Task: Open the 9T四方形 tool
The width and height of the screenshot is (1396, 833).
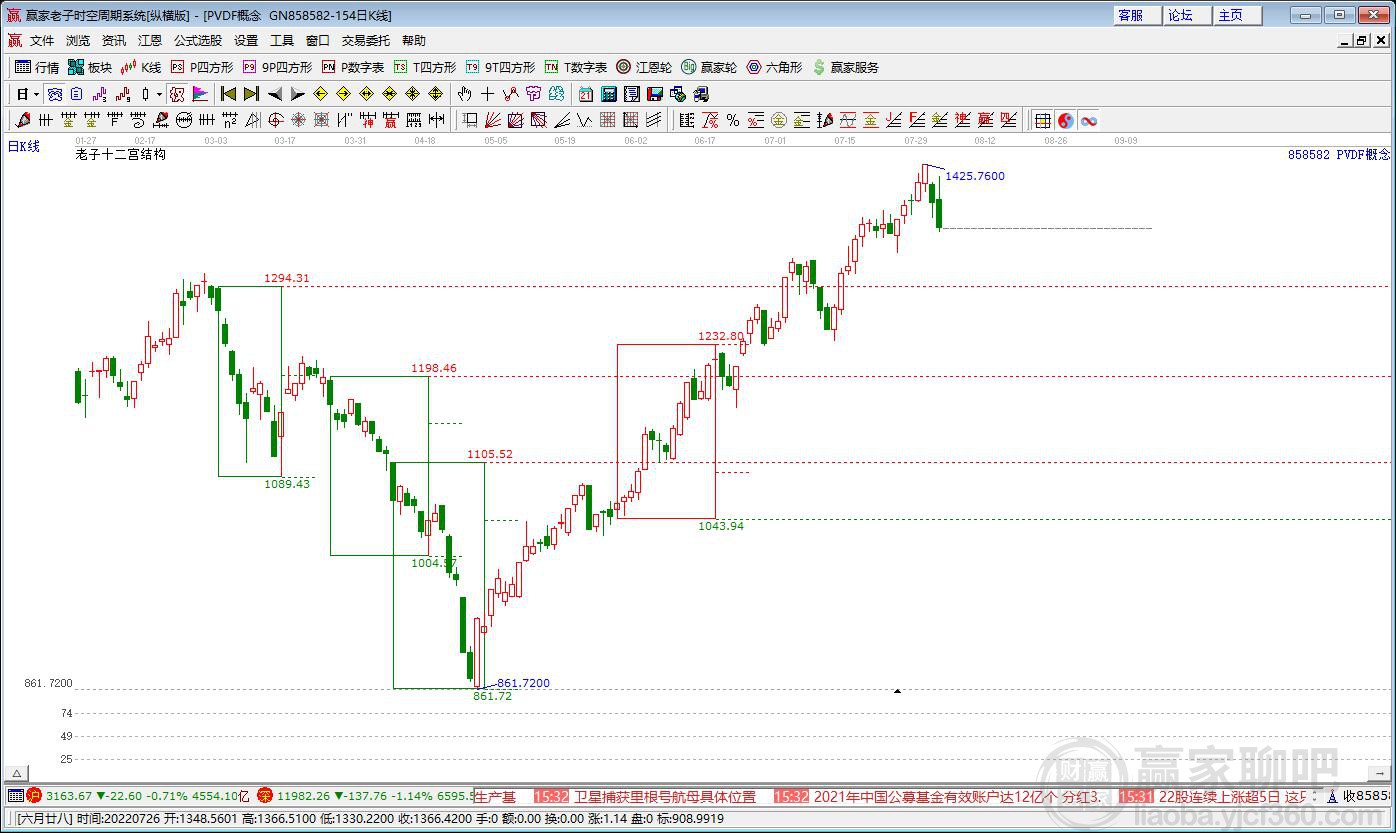Action: 500,67
